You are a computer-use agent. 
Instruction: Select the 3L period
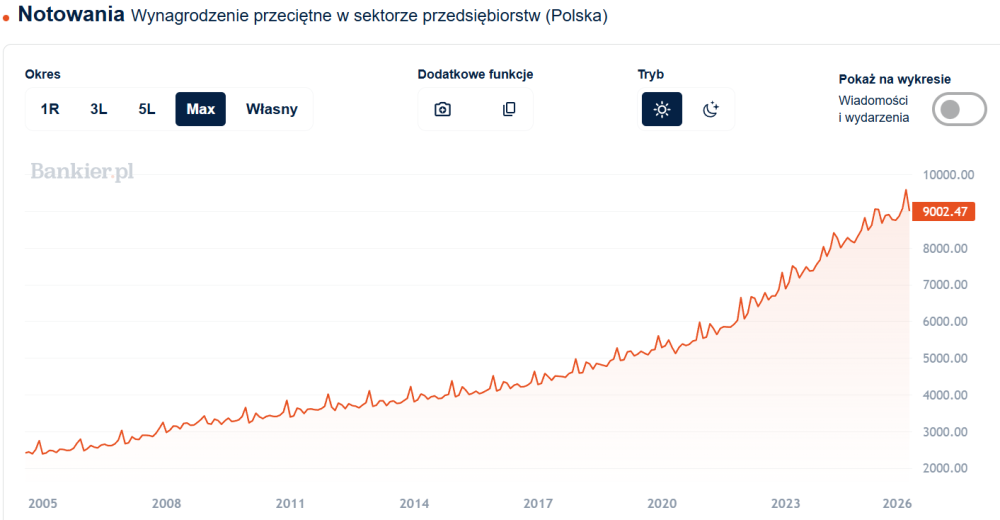pos(98,109)
